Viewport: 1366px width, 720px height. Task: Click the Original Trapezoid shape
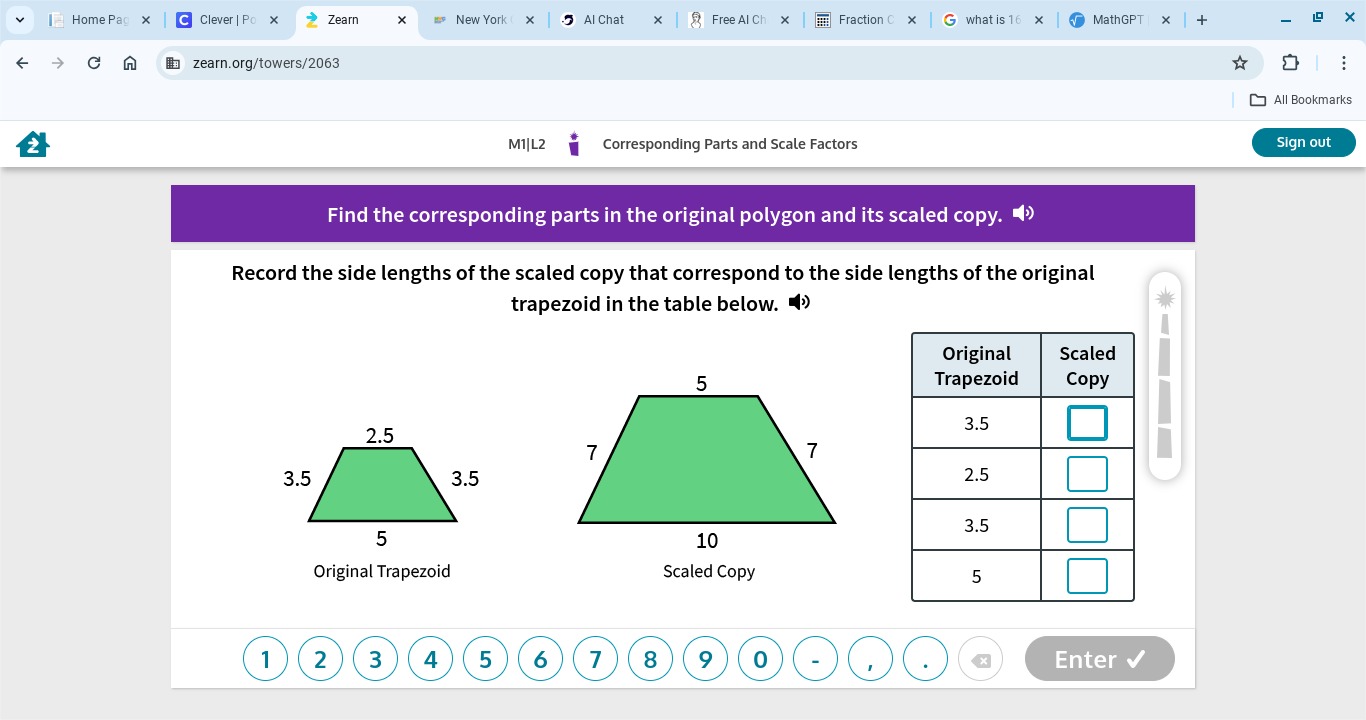(382, 485)
